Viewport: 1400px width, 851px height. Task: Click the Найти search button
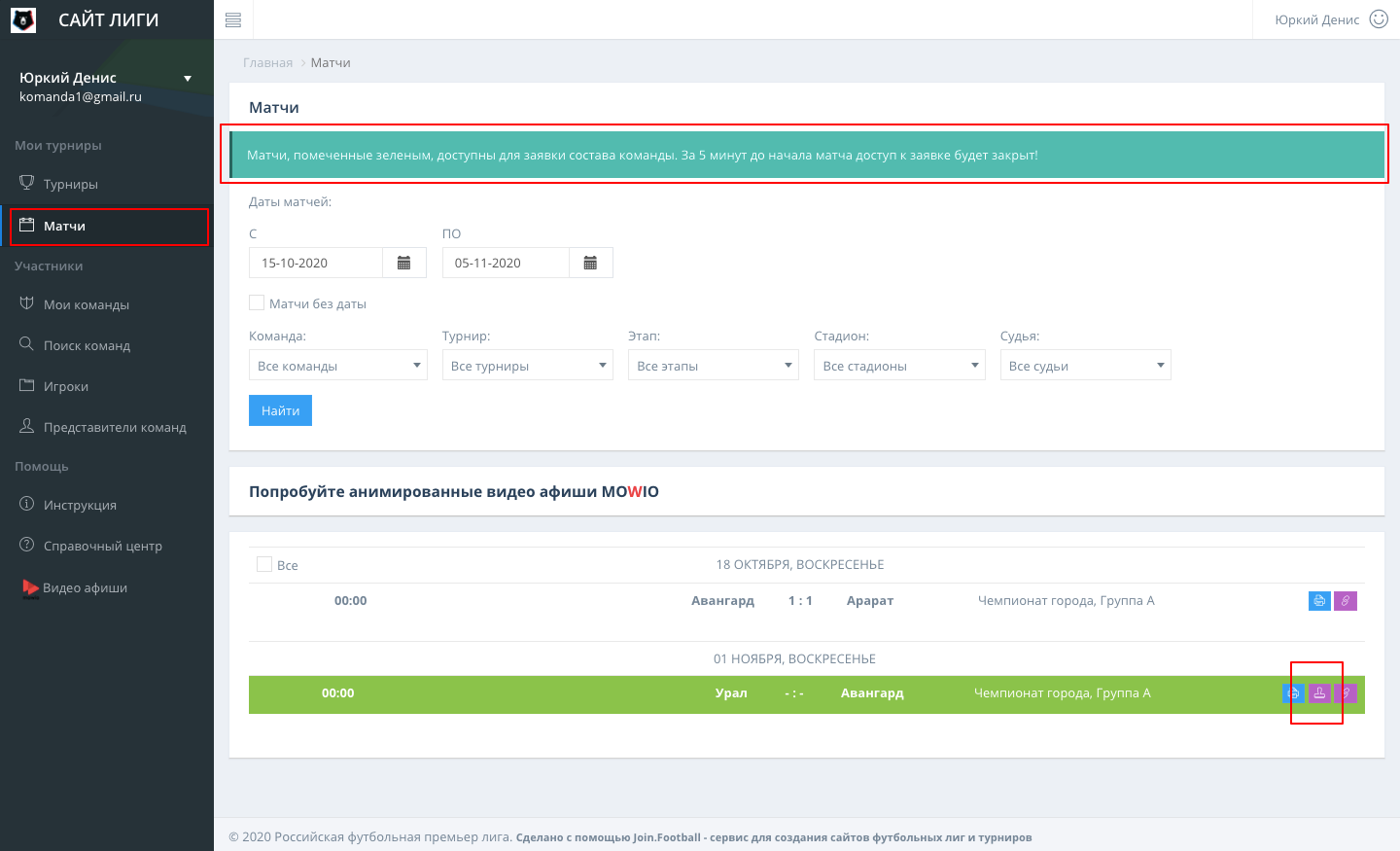point(280,410)
